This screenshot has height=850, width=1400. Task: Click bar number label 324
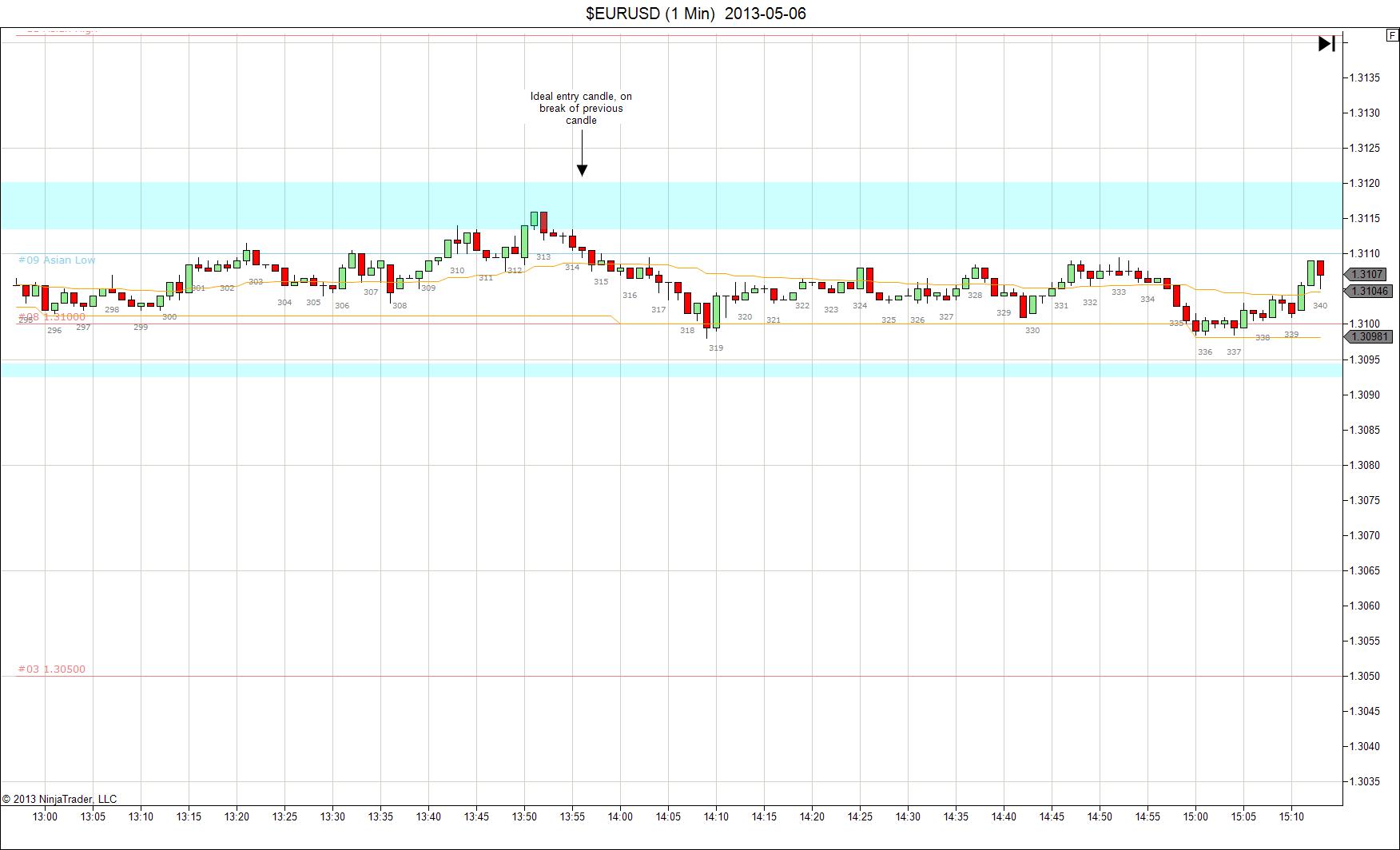click(860, 306)
